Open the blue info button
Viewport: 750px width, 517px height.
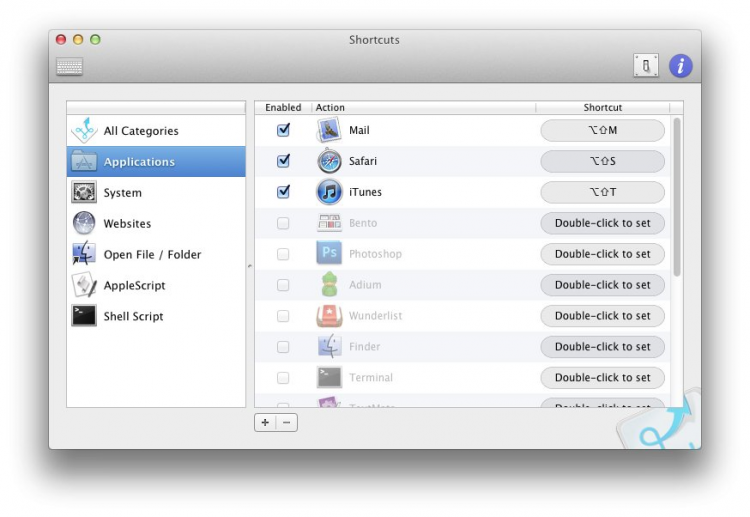point(681,66)
